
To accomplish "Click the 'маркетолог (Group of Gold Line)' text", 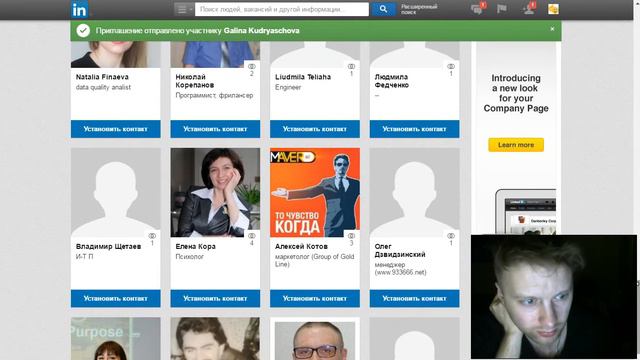I will coord(314,260).
